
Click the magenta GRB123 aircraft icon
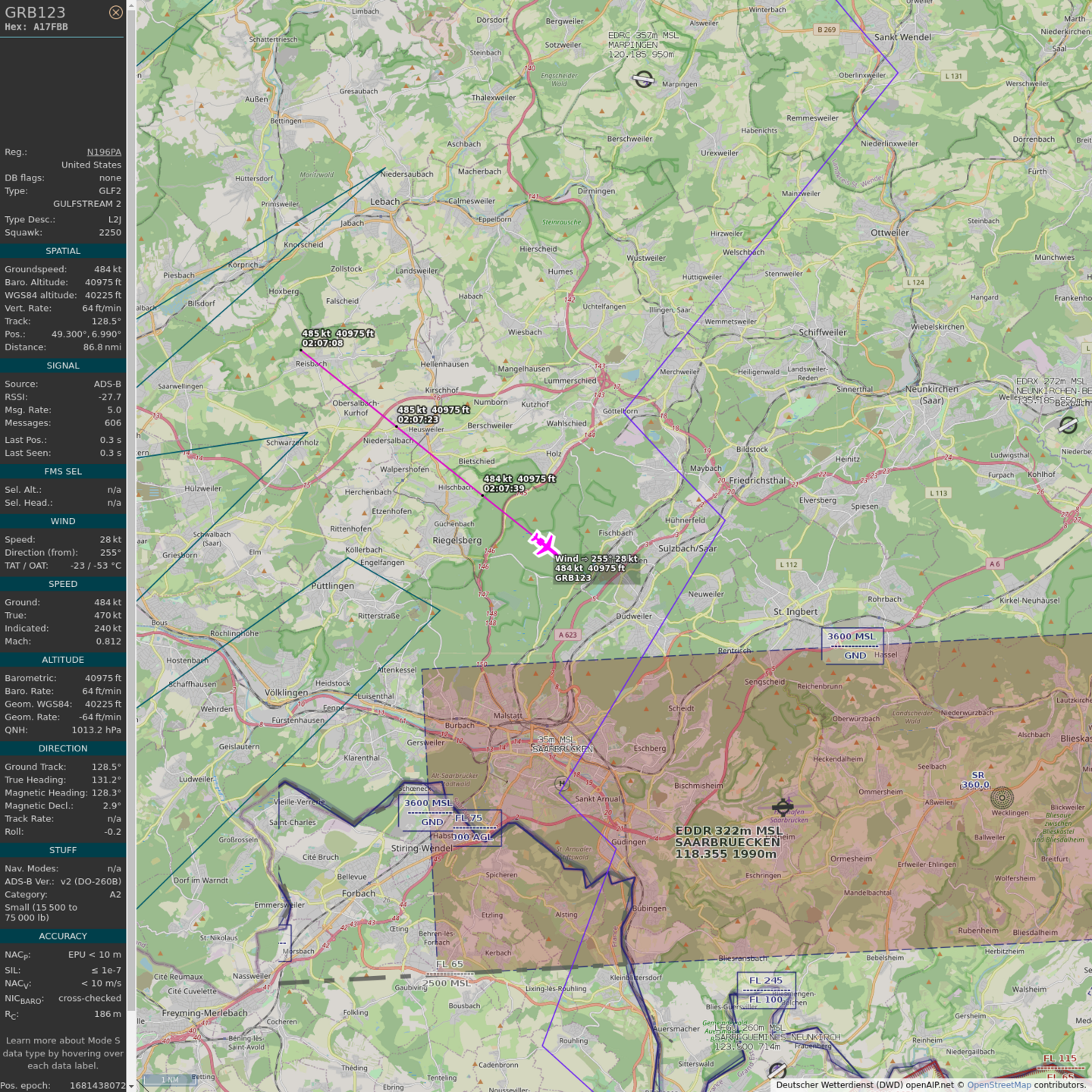point(543,544)
